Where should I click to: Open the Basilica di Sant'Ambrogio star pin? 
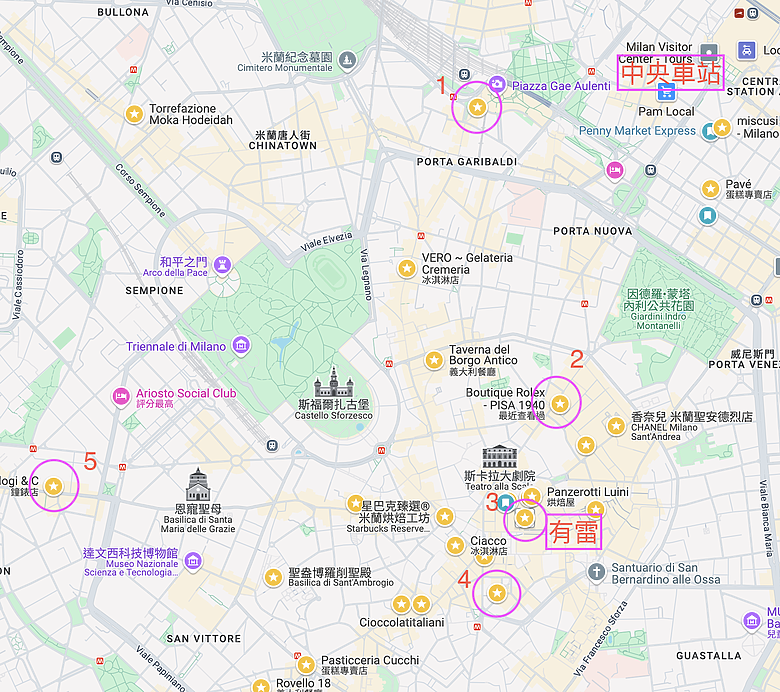coord(273,577)
